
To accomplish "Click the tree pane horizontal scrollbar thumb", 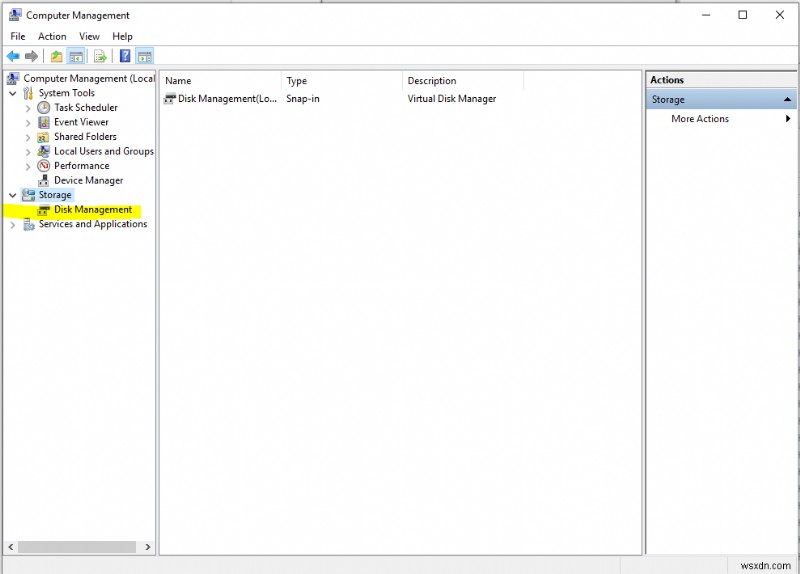I will 77,547.
